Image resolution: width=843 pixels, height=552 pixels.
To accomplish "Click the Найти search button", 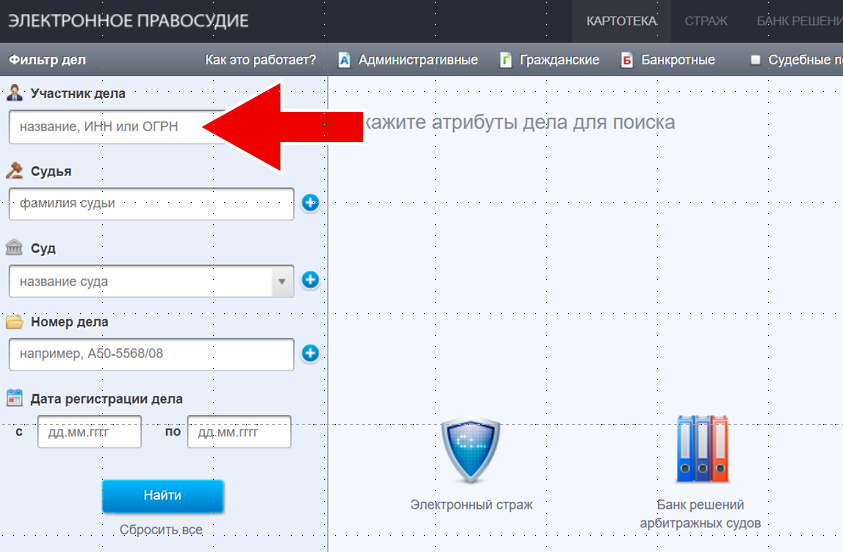I will (x=163, y=496).
